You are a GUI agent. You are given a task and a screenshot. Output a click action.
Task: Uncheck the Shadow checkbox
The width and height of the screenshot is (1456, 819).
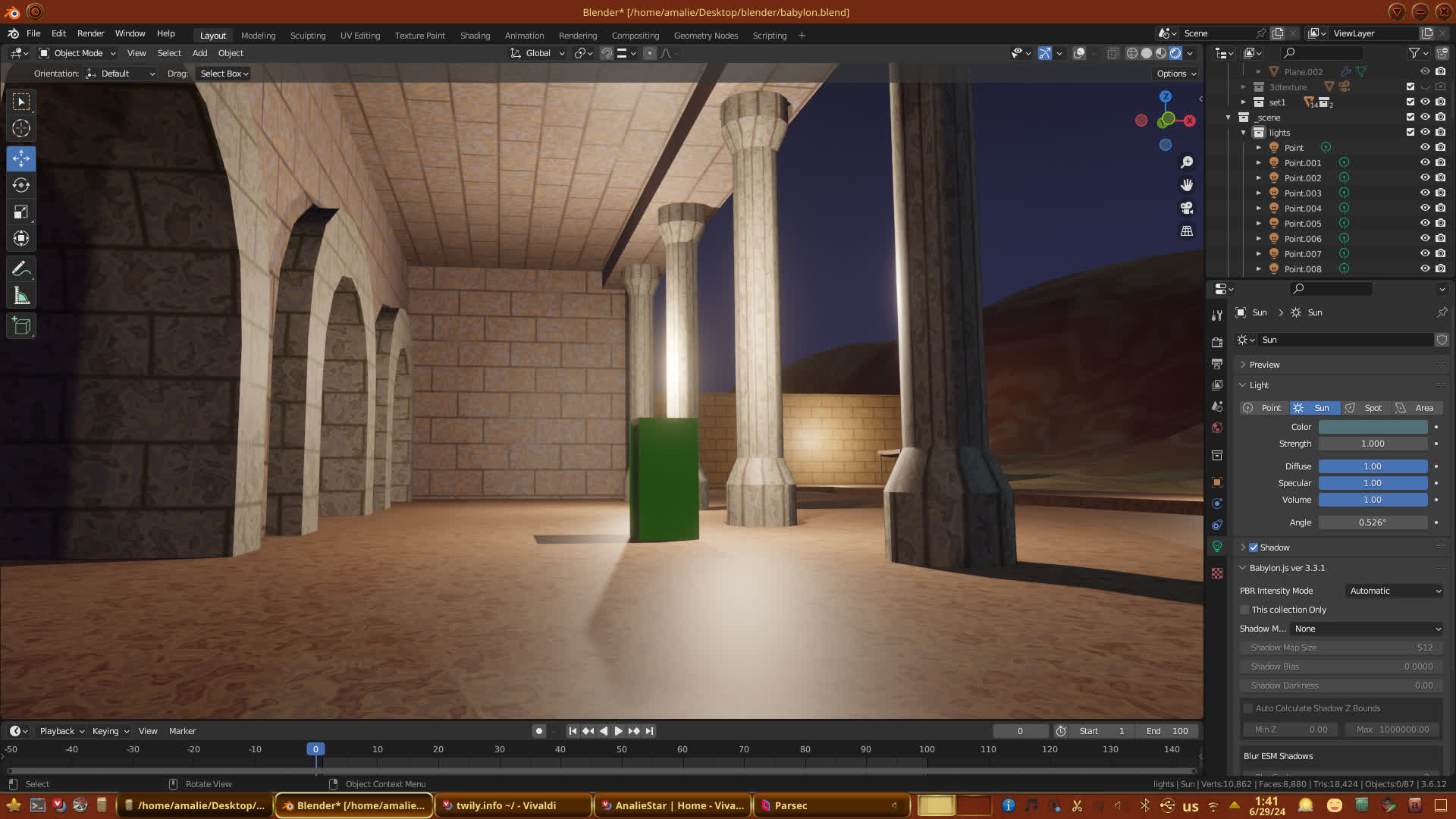click(x=1254, y=548)
